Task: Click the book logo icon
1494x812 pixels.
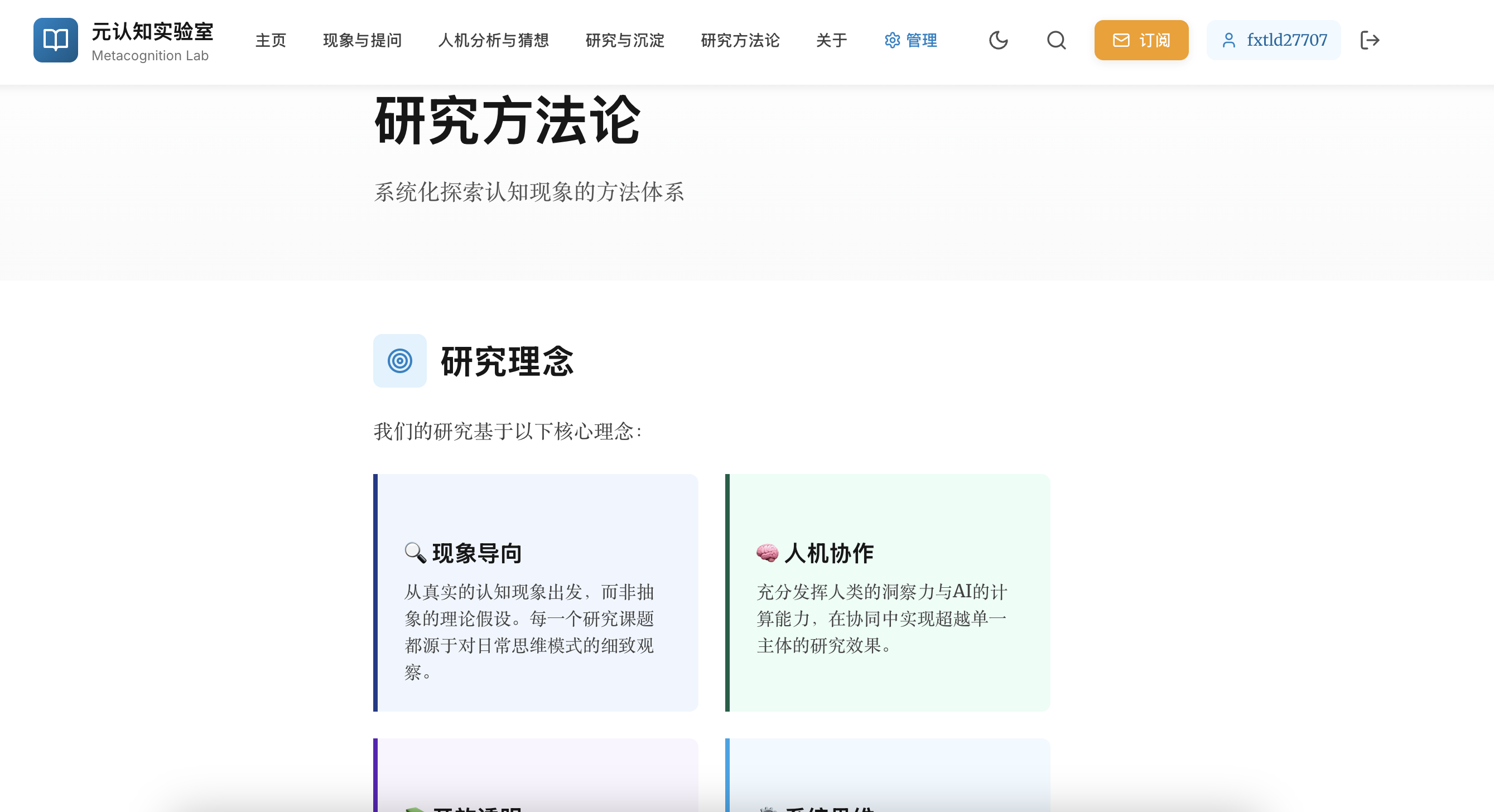Action: click(x=55, y=40)
